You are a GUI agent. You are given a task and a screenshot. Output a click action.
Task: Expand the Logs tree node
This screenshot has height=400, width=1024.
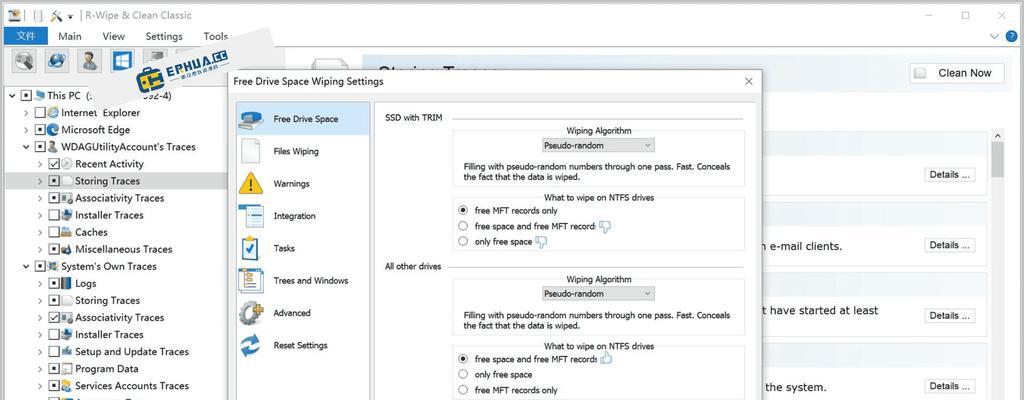tap(40, 283)
